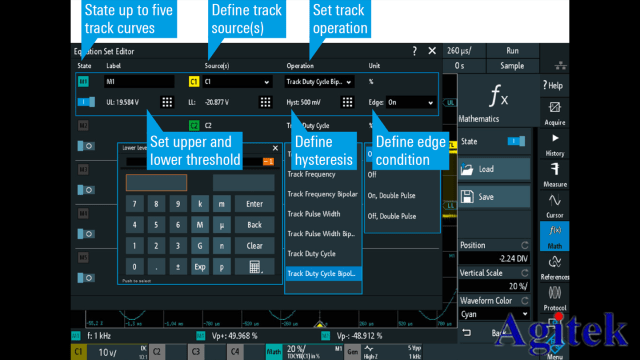Open the keypad for UL threshold
Image resolution: width=640 pixels, height=360 pixels.
tap(167, 102)
